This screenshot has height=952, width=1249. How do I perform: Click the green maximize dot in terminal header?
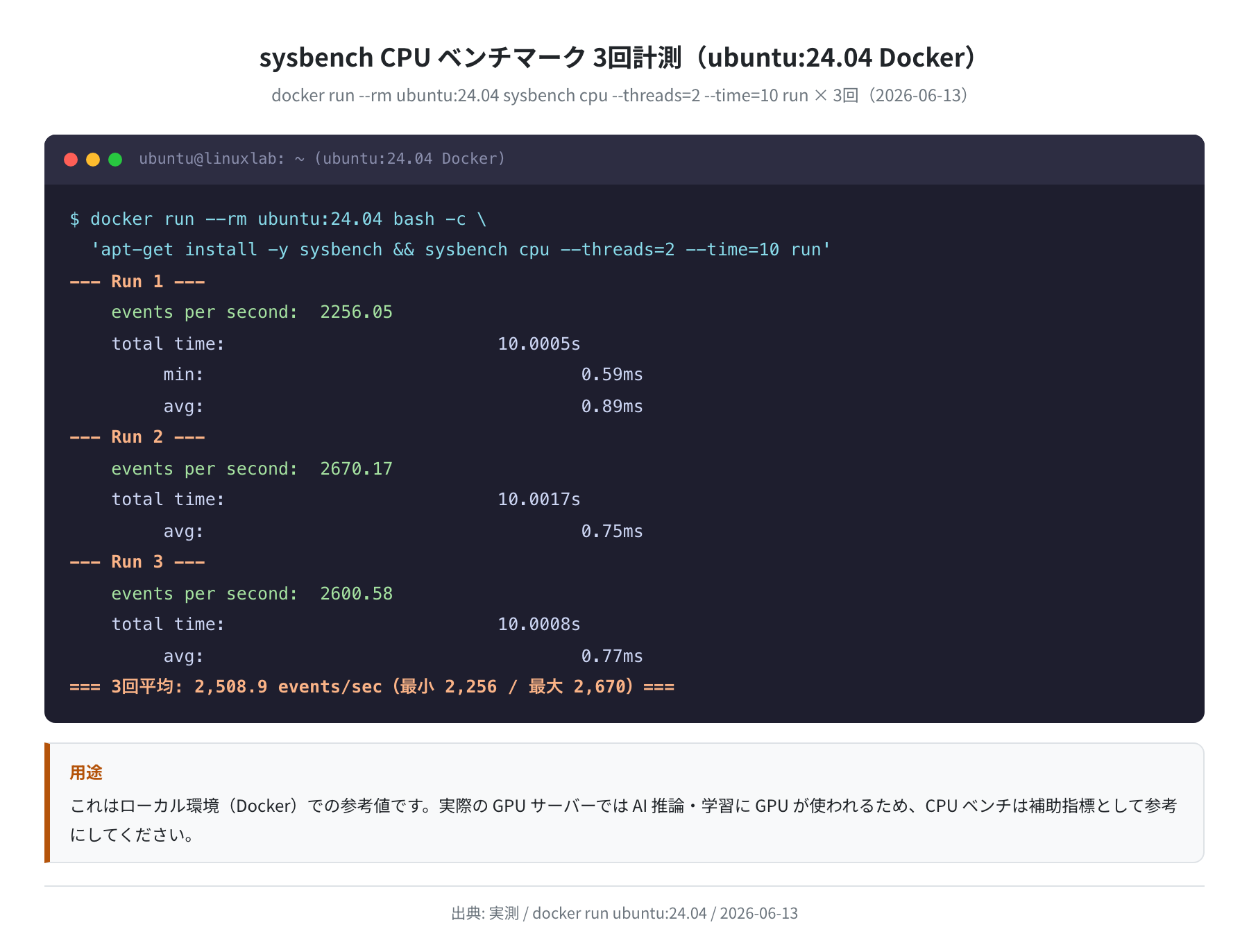coord(115,160)
